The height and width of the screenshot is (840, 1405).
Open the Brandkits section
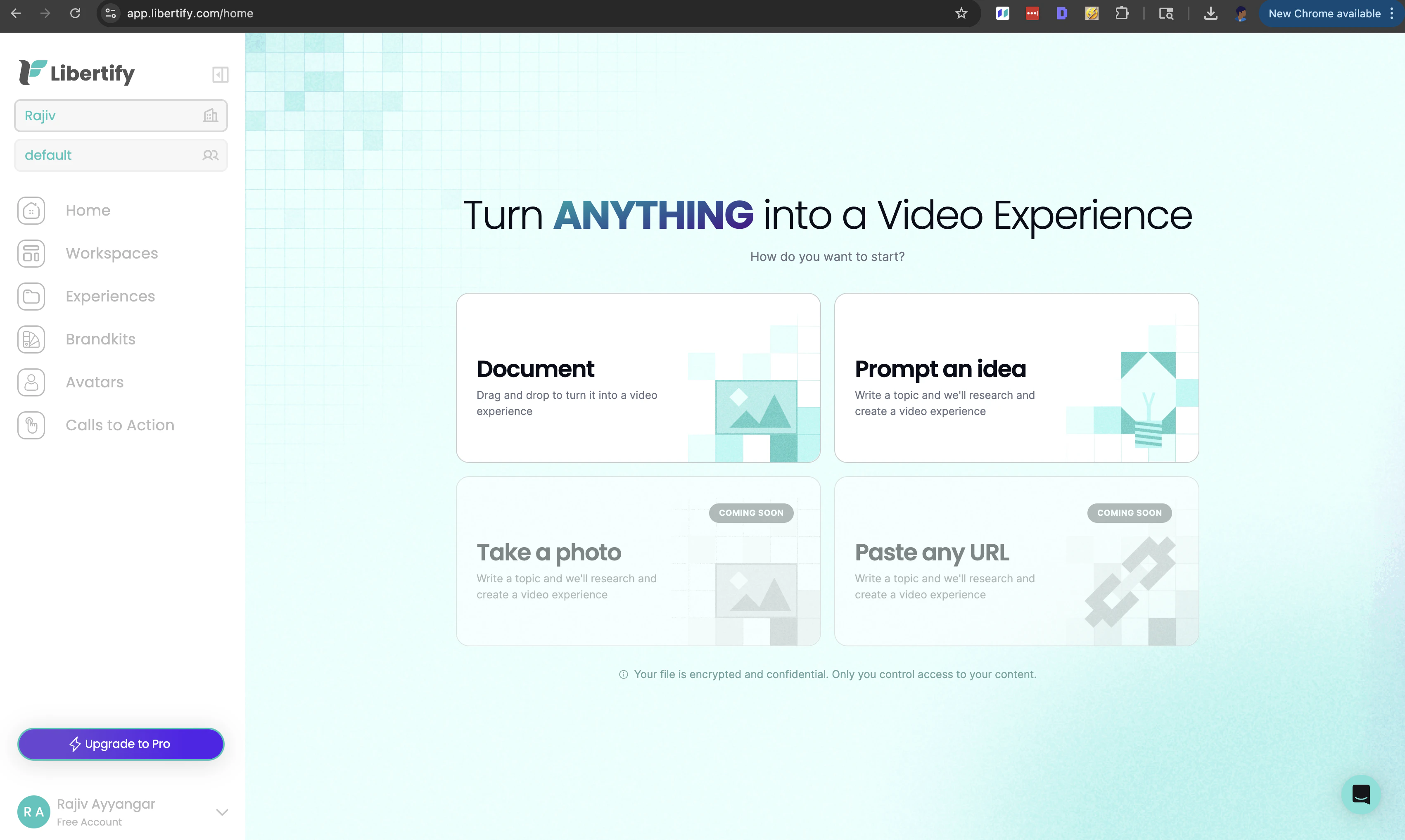point(100,339)
